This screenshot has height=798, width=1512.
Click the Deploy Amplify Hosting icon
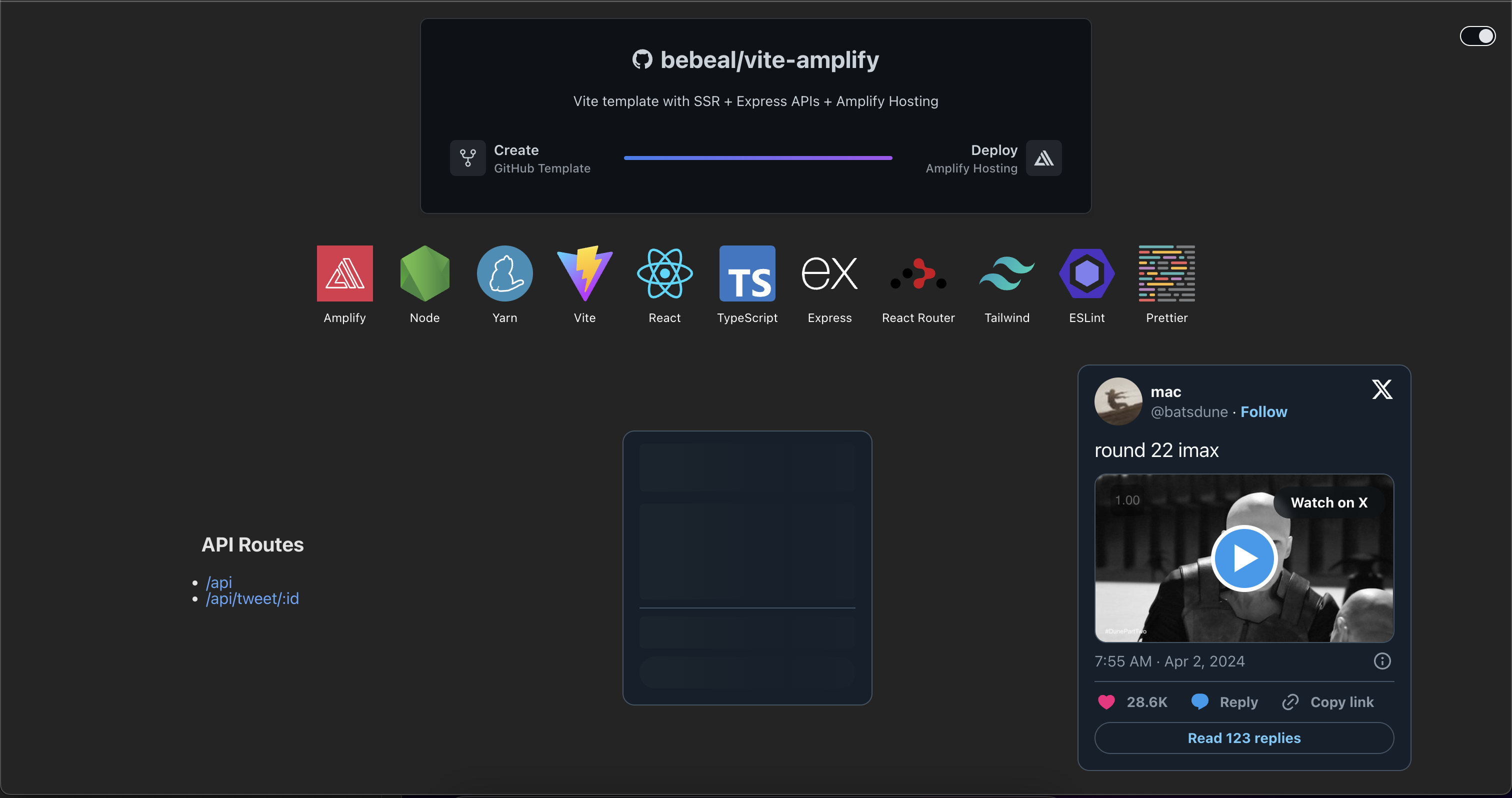click(1043, 158)
